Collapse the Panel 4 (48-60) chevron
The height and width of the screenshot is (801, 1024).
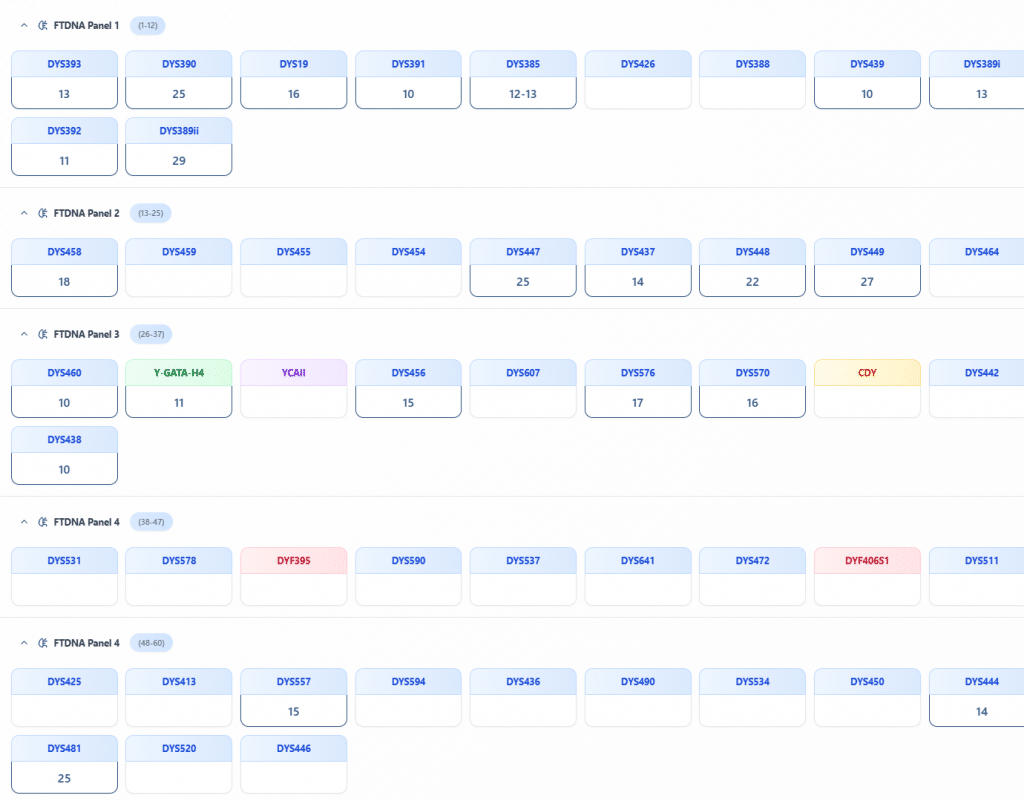pyautogui.click(x=24, y=643)
